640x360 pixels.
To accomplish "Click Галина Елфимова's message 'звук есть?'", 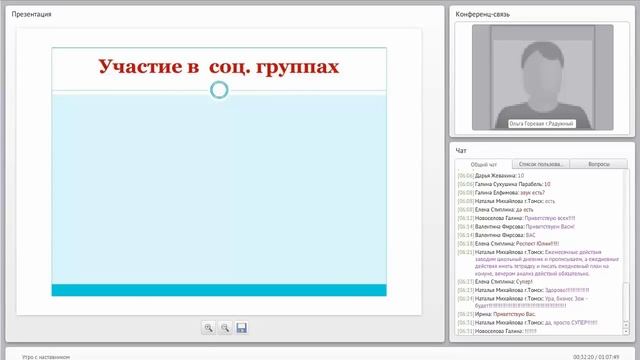I will 501,193.
